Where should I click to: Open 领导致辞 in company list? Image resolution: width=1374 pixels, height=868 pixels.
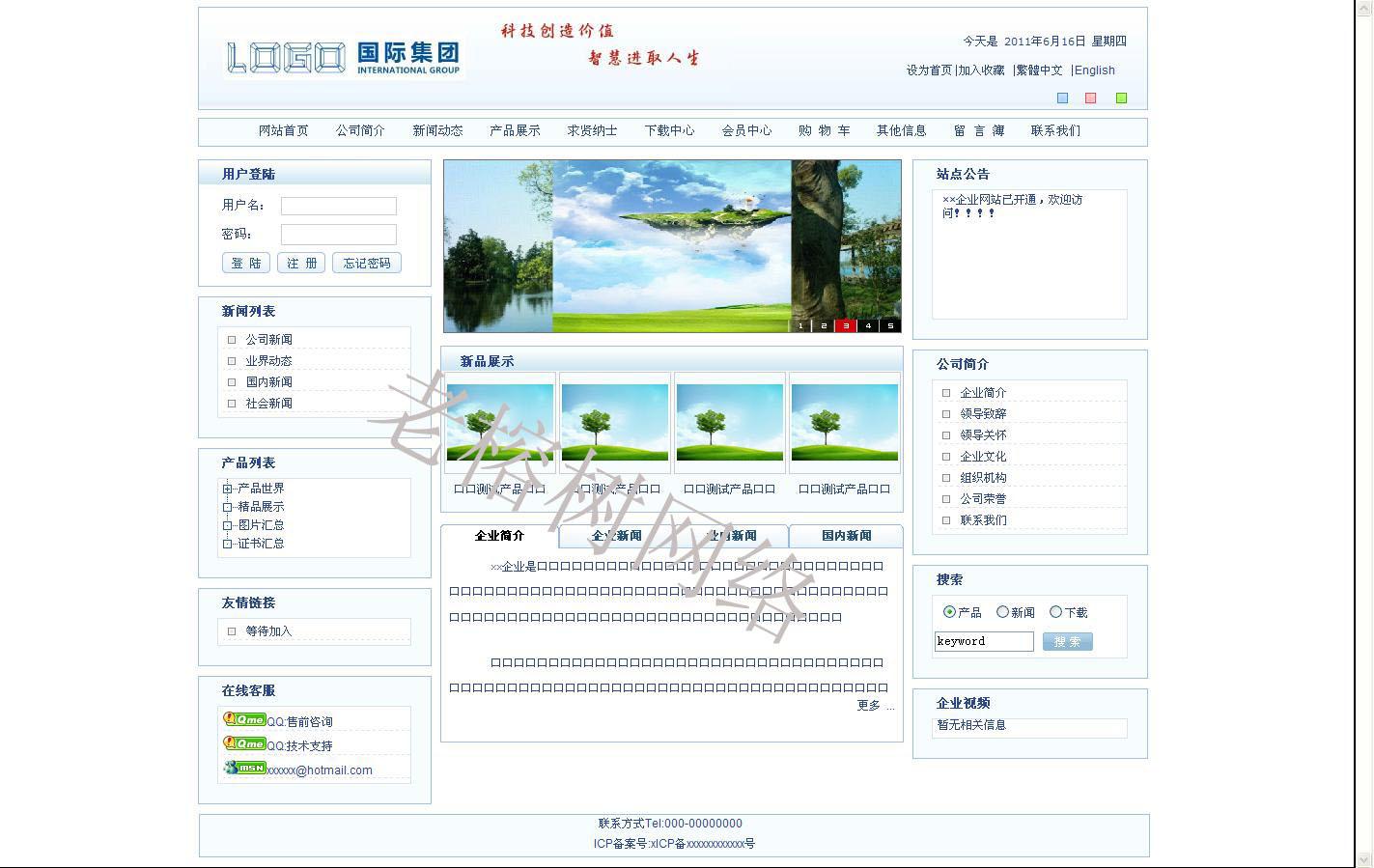tap(983, 414)
